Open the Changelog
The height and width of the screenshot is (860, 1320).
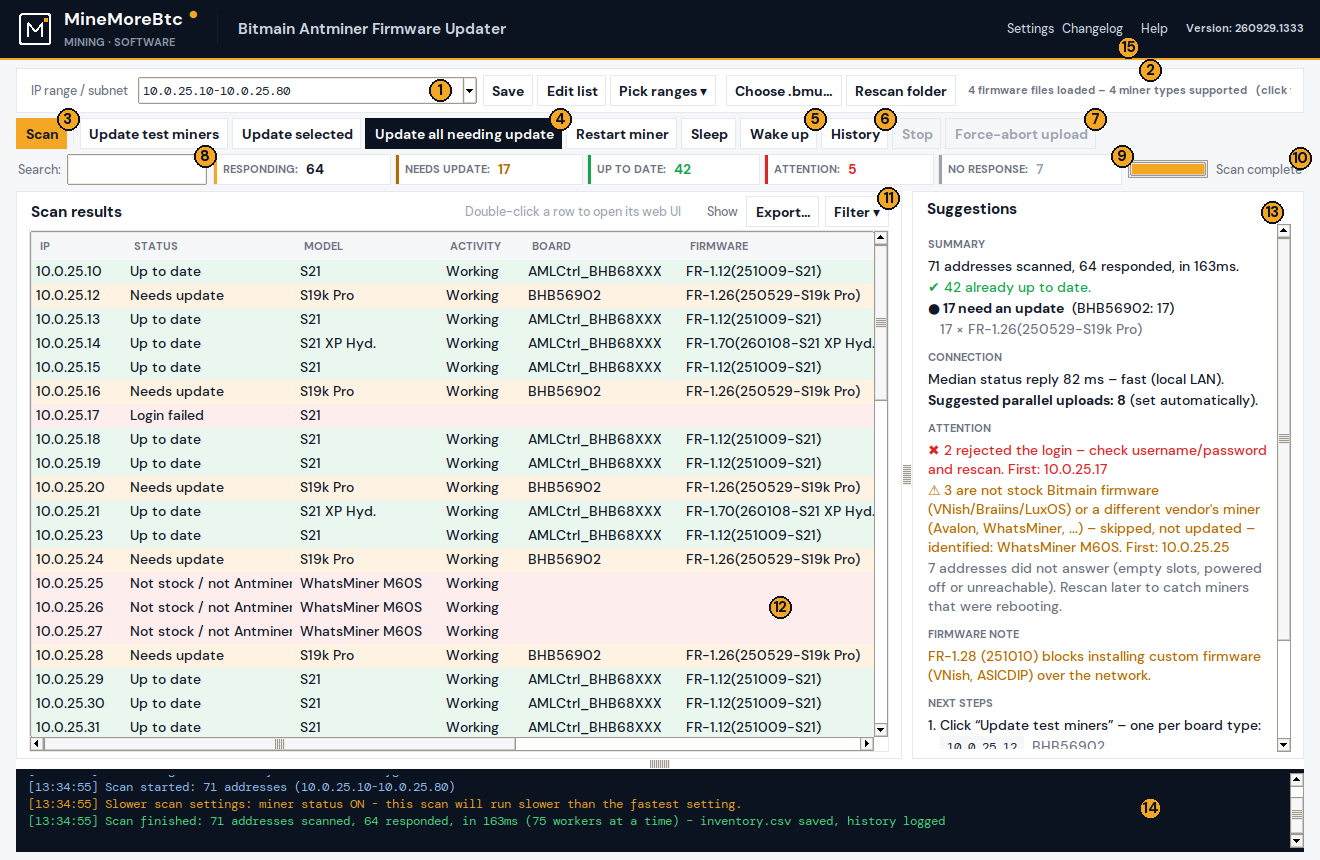tap(1092, 29)
